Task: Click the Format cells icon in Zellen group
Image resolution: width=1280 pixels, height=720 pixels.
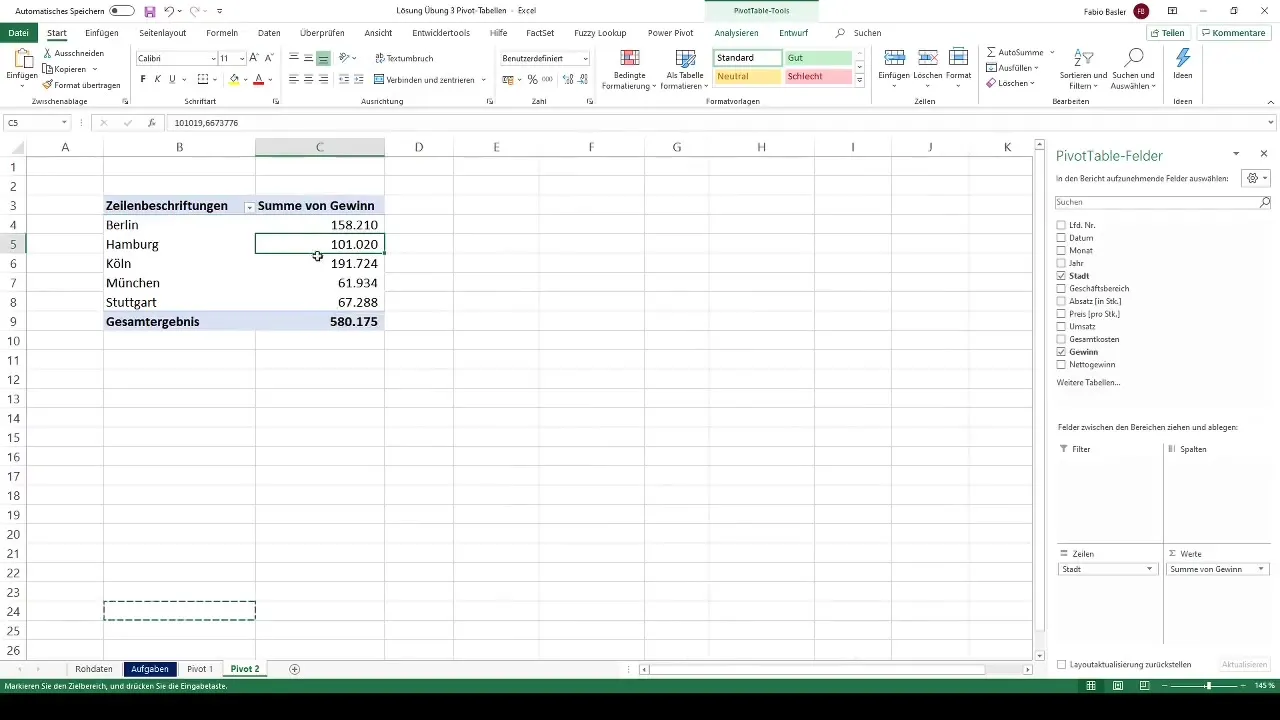Action: pyautogui.click(x=958, y=59)
